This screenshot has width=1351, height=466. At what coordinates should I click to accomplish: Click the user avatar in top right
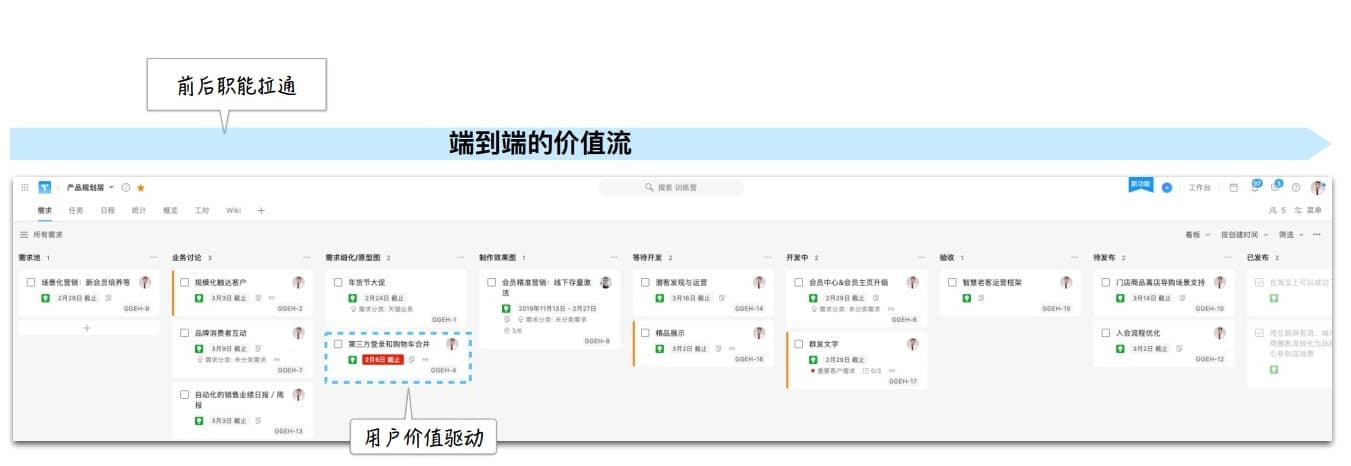coord(1318,187)
